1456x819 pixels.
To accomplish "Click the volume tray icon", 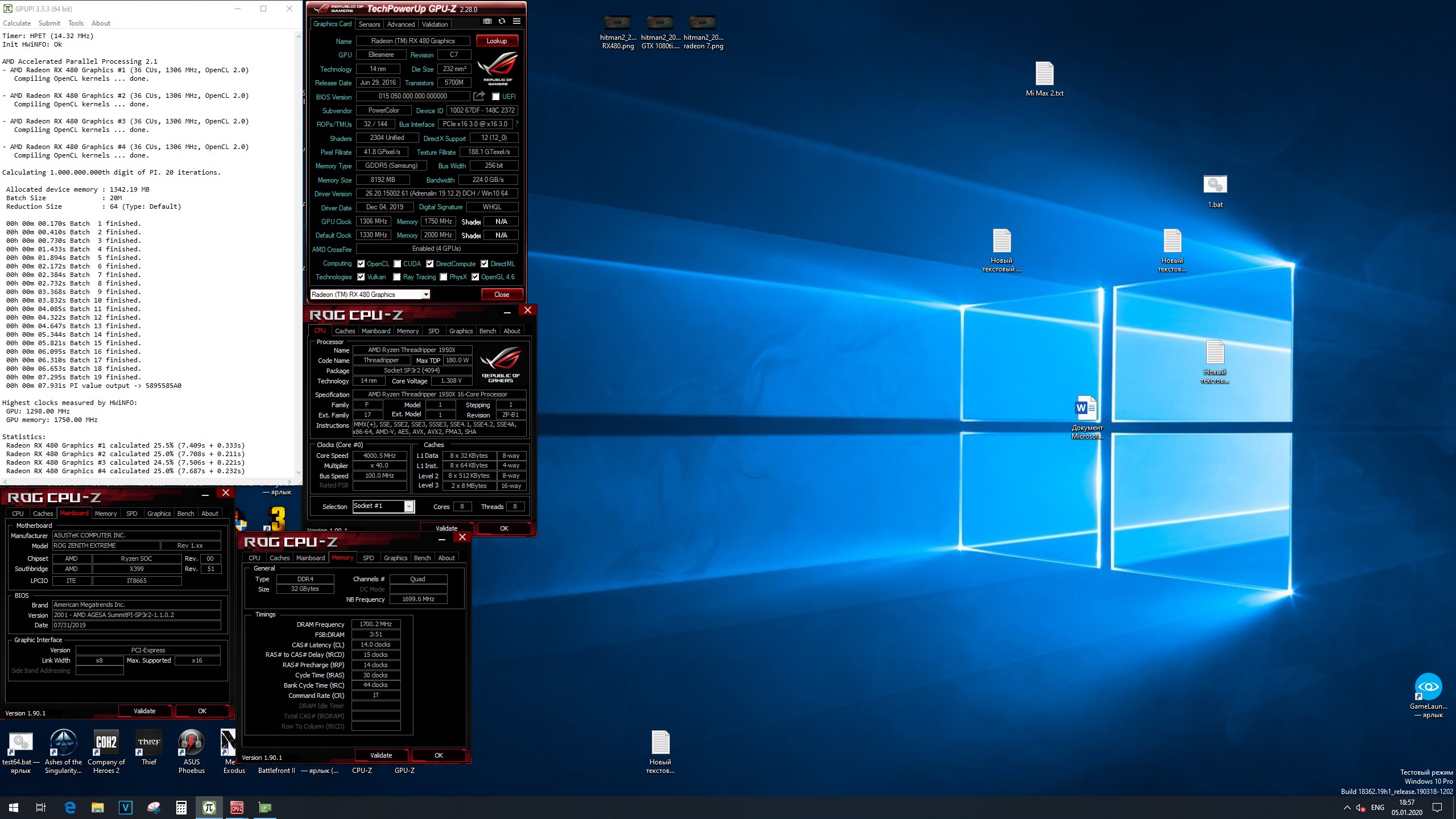I will coord(1360,808).
